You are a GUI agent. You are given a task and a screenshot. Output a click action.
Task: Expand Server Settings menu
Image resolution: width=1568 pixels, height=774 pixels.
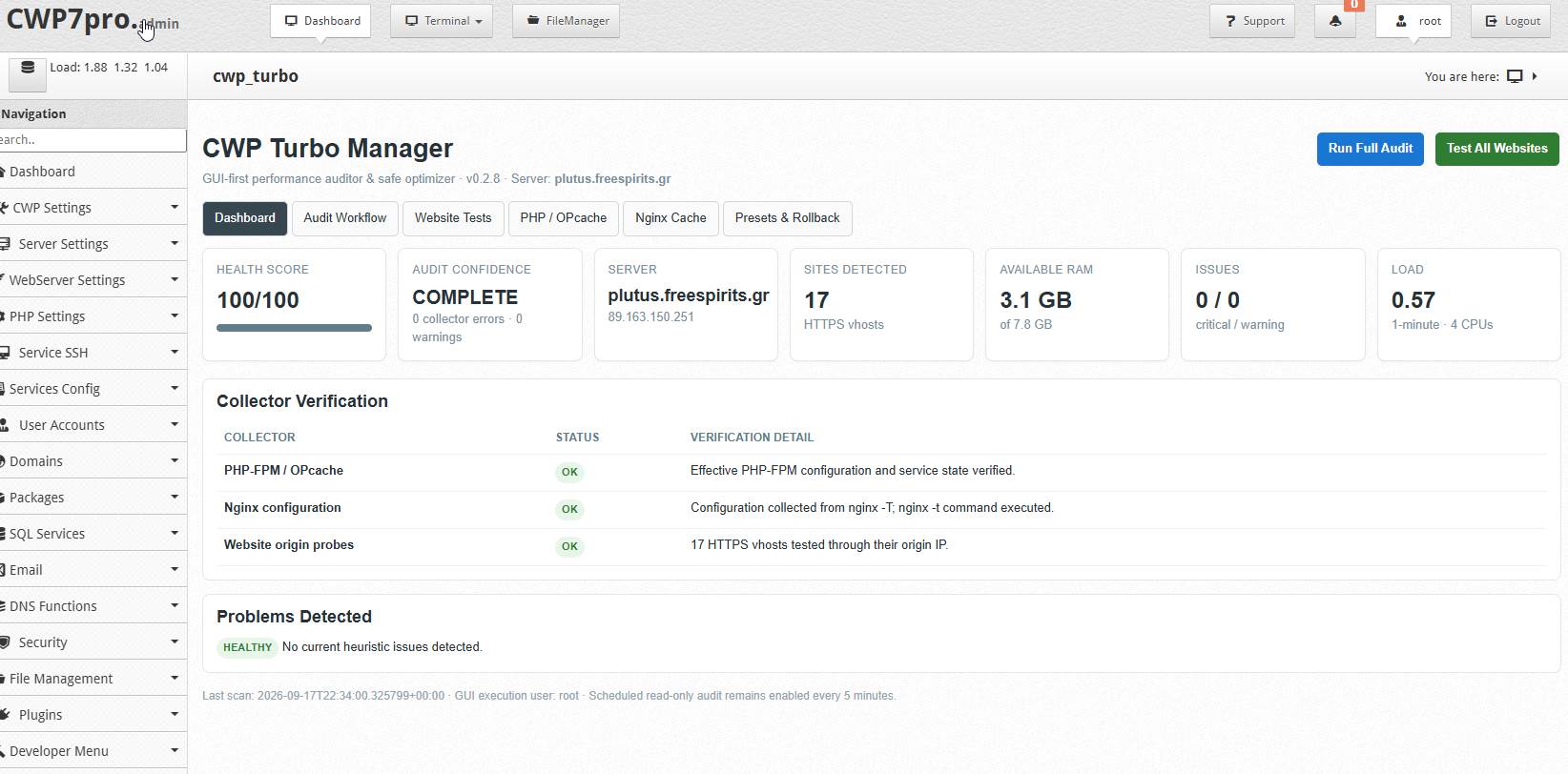[x=93, y=244]
